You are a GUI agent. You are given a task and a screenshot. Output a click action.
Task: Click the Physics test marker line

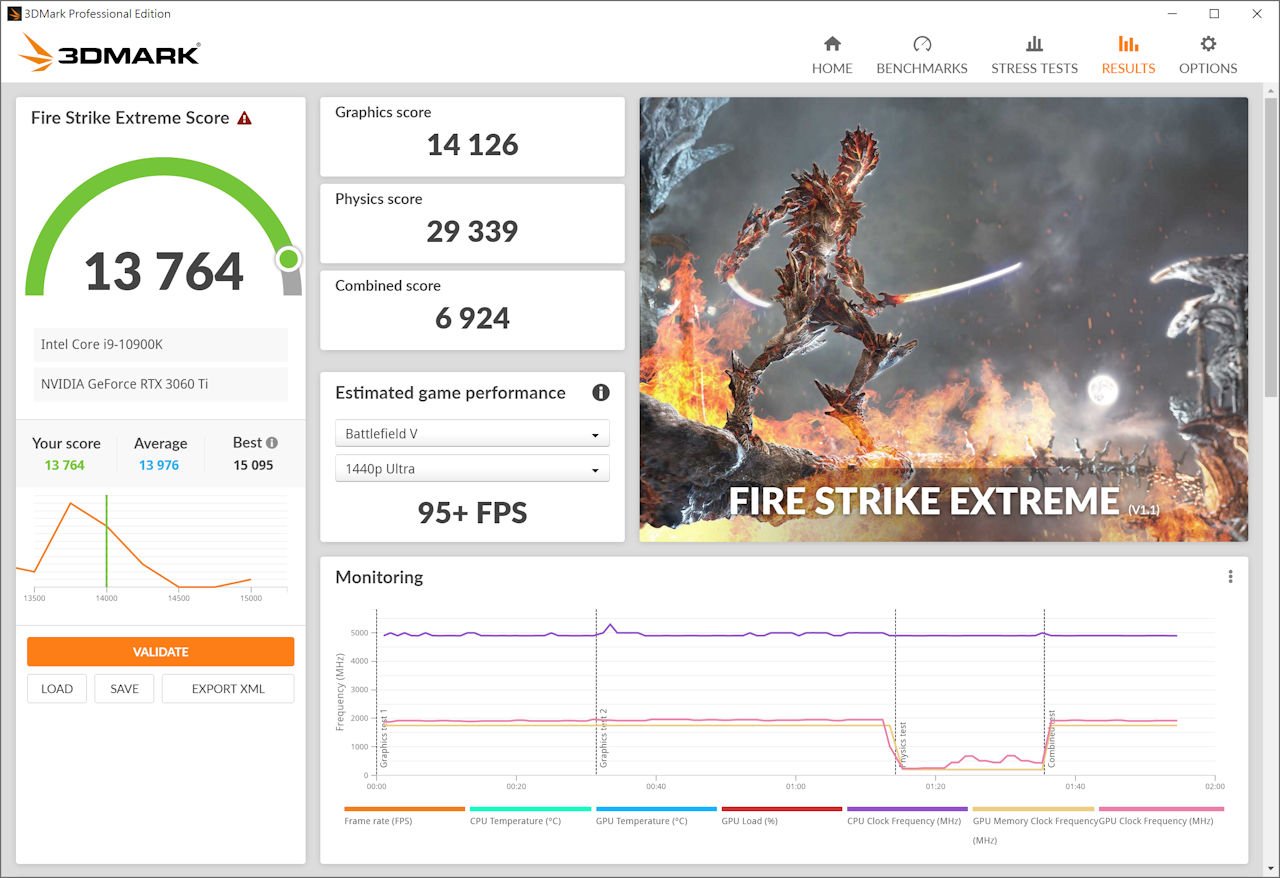pos(895,691)
